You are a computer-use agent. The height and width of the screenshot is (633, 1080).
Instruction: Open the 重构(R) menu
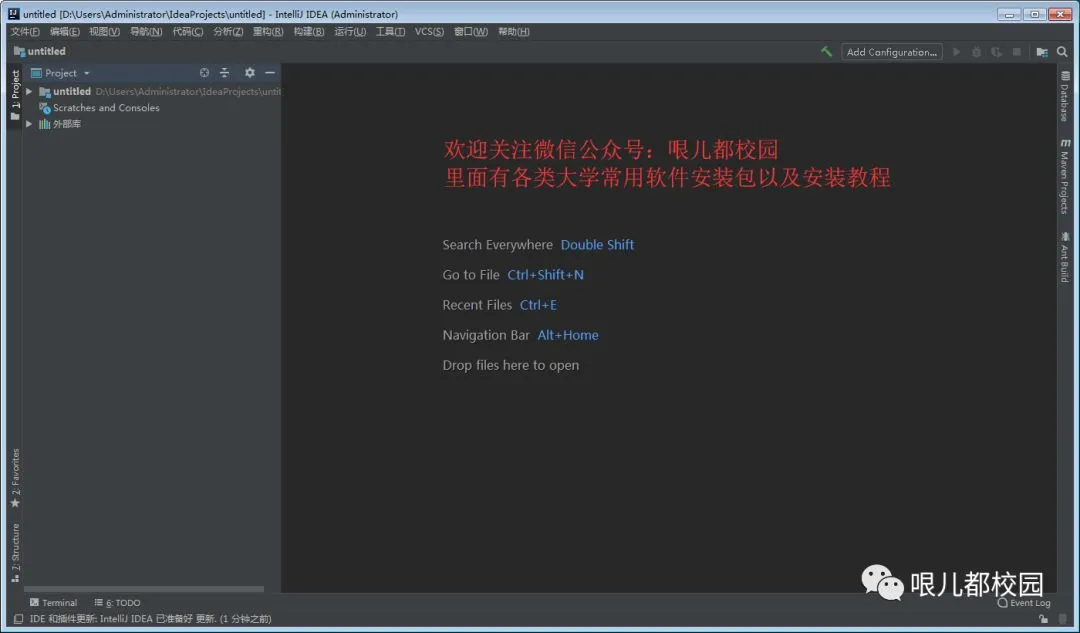click(x=268, y=32)
